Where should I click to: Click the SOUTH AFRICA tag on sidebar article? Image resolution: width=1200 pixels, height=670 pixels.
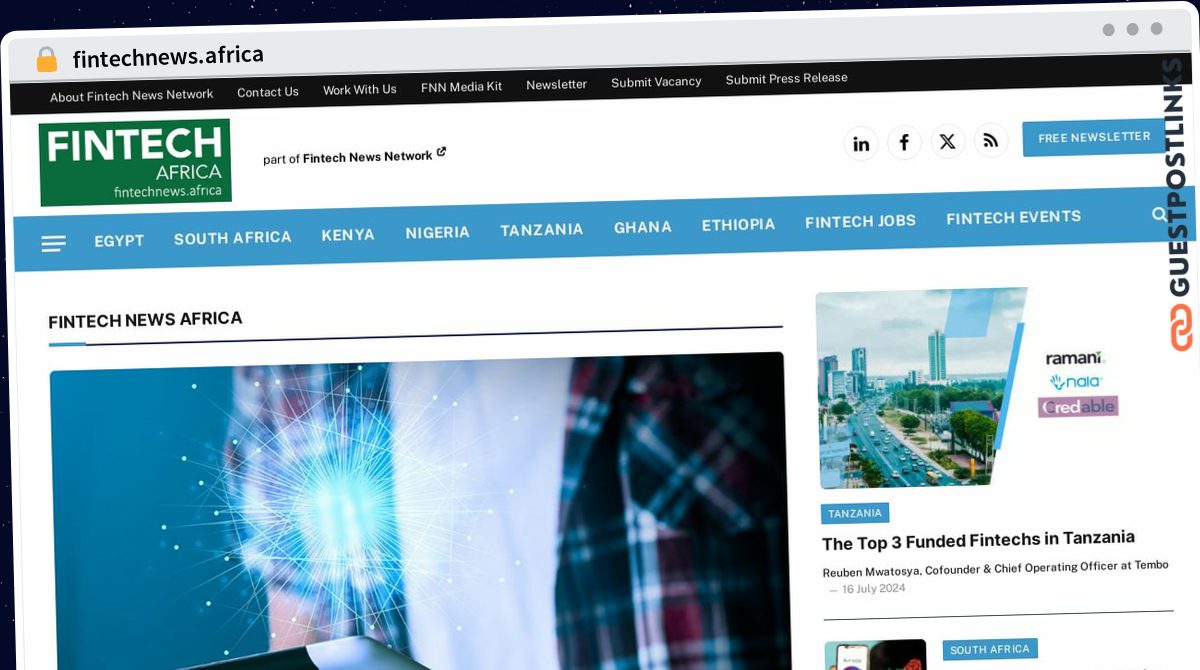(990, 649)
